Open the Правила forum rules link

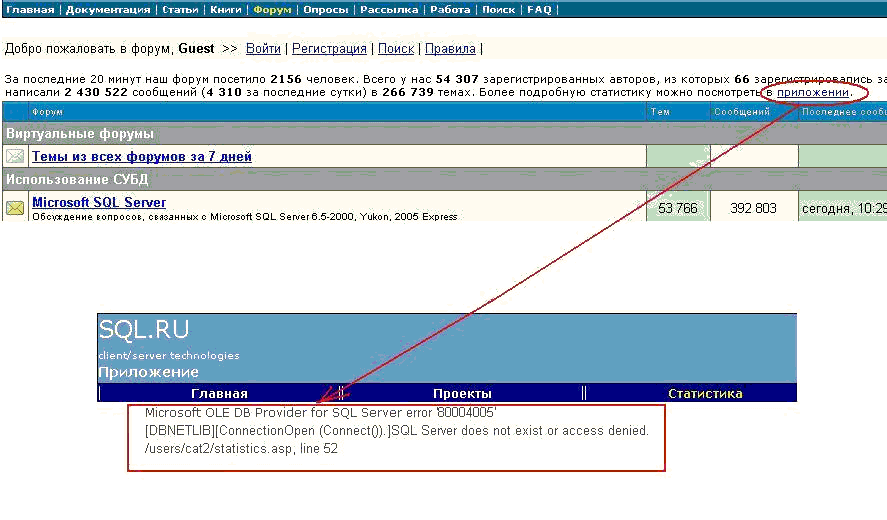(x=450, y=48)
